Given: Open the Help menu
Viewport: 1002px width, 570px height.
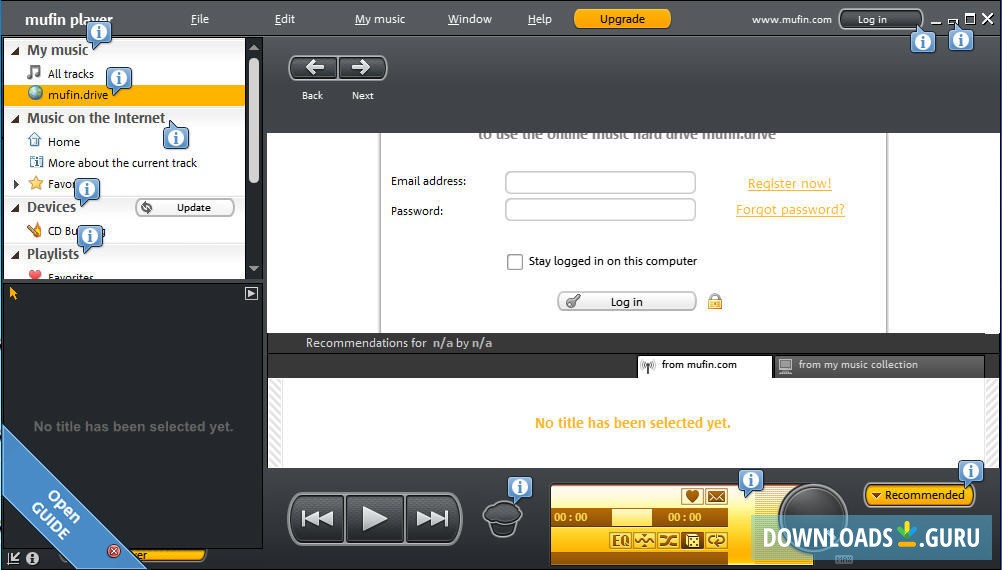Looking at the screenshot, I should click(x=539, y=19).
